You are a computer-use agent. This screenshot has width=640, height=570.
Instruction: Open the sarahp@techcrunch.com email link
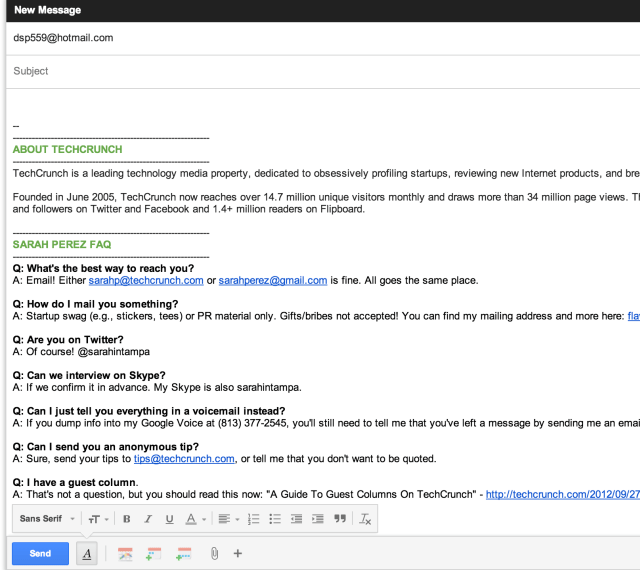(146, 281)
